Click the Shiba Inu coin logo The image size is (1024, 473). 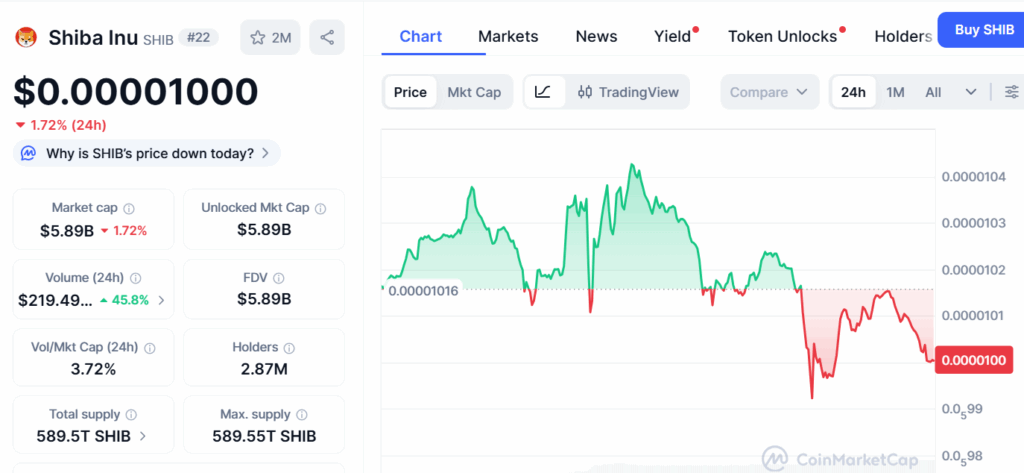26,37
